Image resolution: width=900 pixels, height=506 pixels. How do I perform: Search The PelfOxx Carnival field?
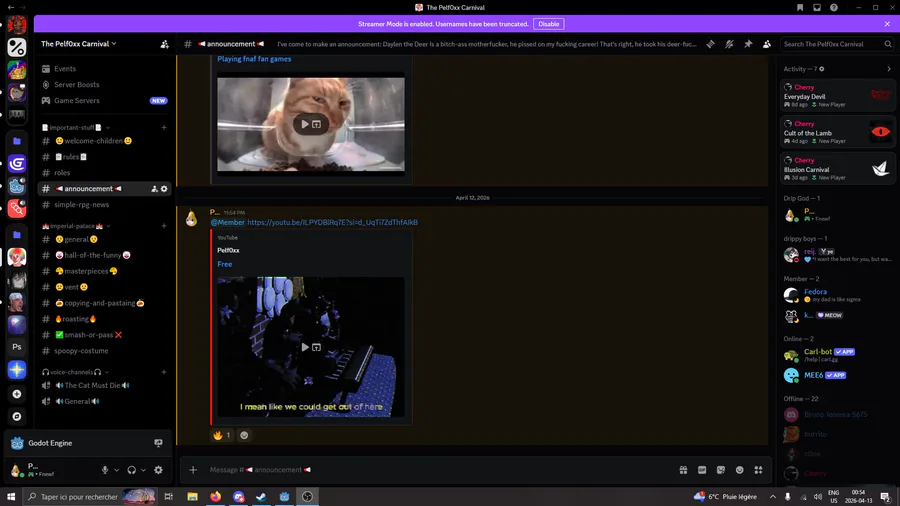pos(837,44)
